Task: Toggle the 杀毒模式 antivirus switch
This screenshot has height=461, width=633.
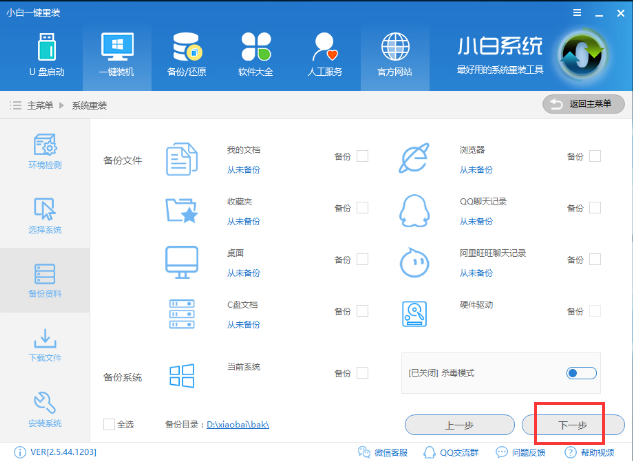Action: point(579,373)
